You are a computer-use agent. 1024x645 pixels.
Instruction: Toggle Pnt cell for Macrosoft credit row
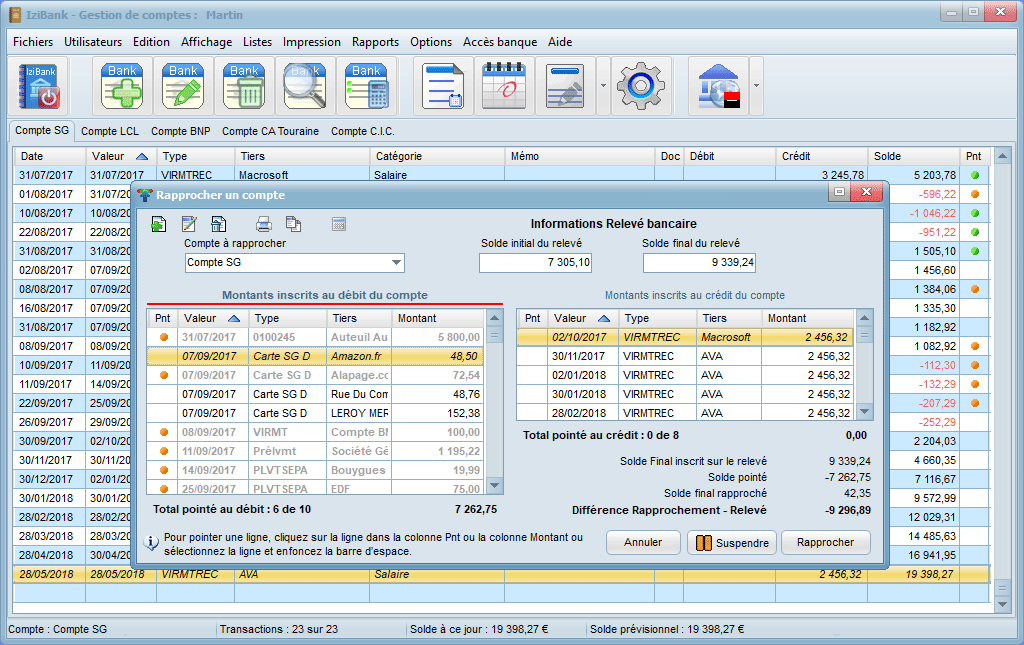click(533, 337)
